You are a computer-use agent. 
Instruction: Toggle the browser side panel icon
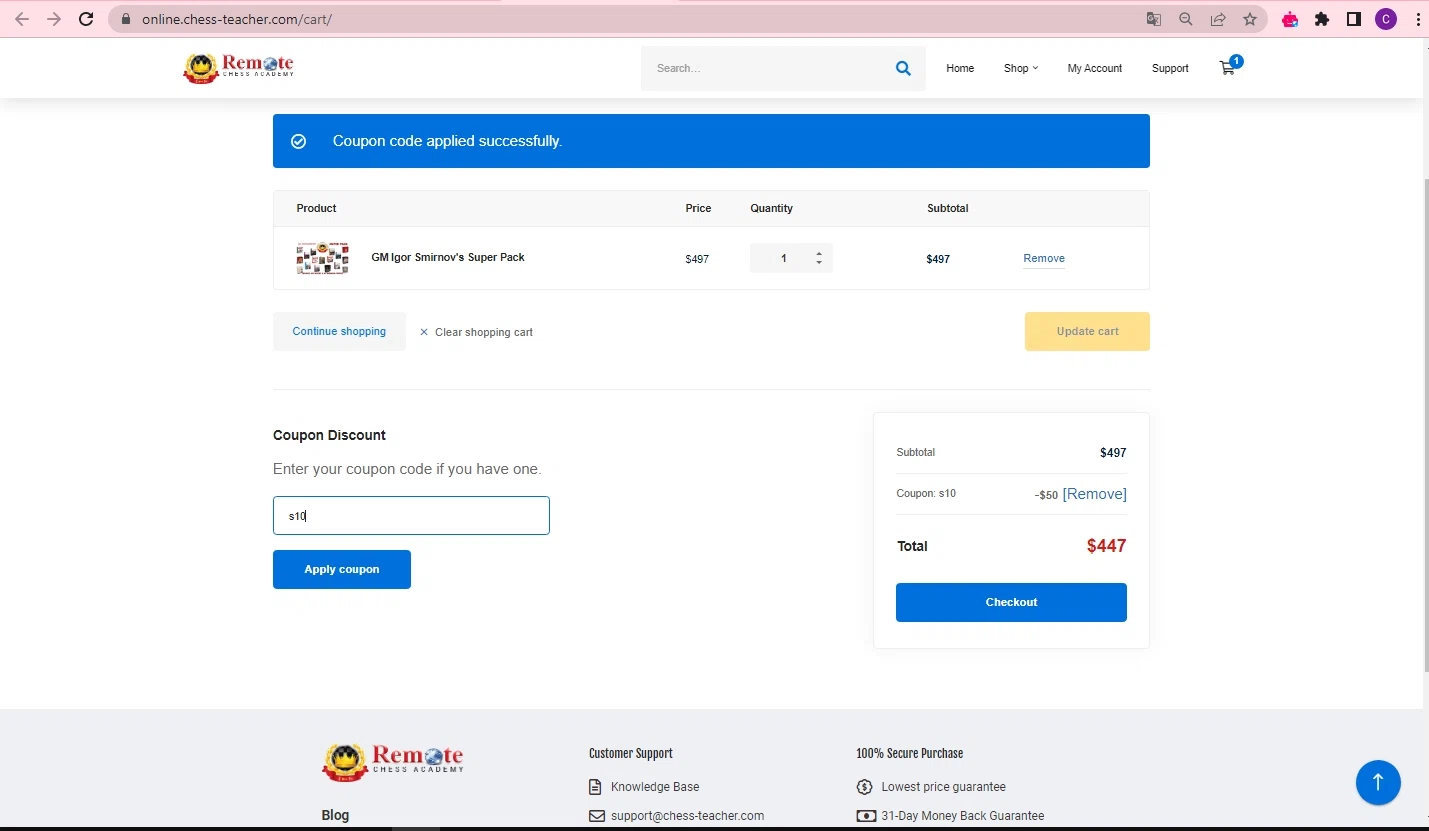click(1354, 19)
